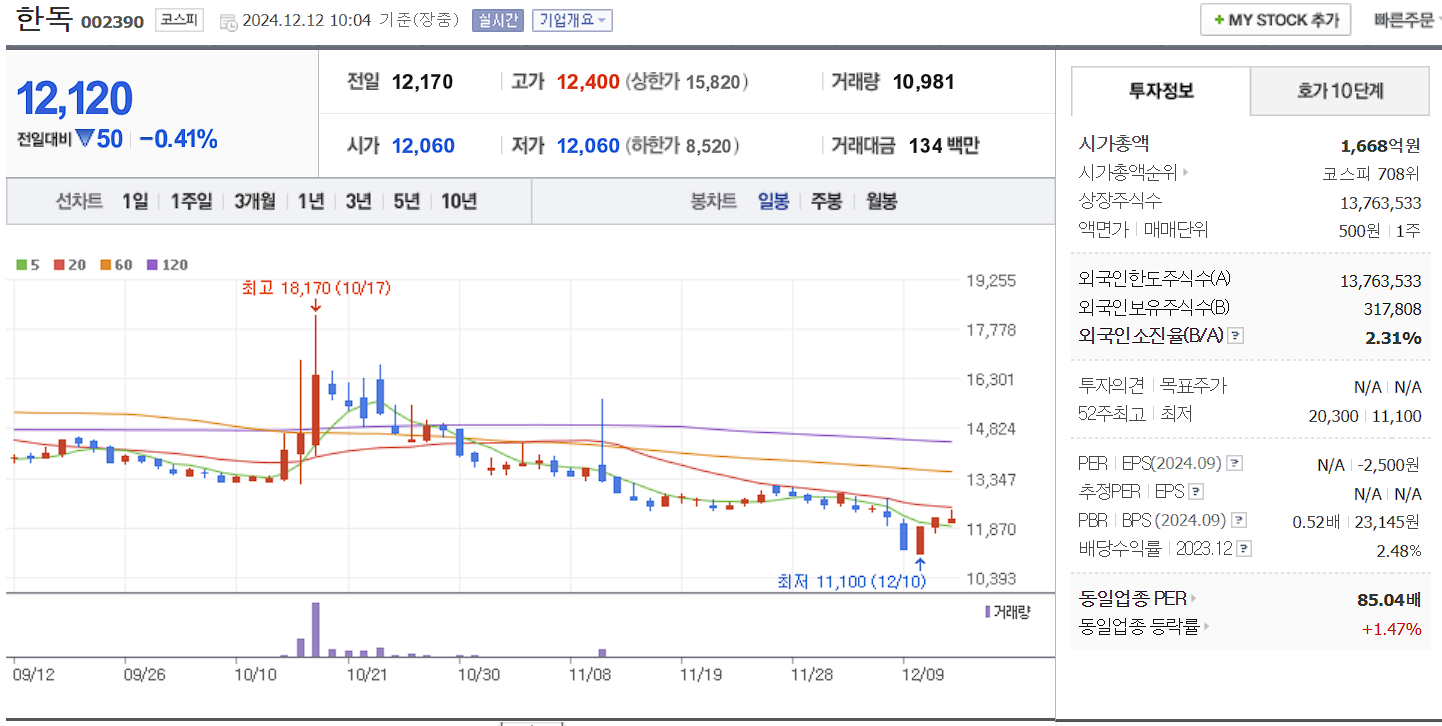Click the 배당수익률 2023.12 help icon
Screen dimensions: 1442x726
1244,549
